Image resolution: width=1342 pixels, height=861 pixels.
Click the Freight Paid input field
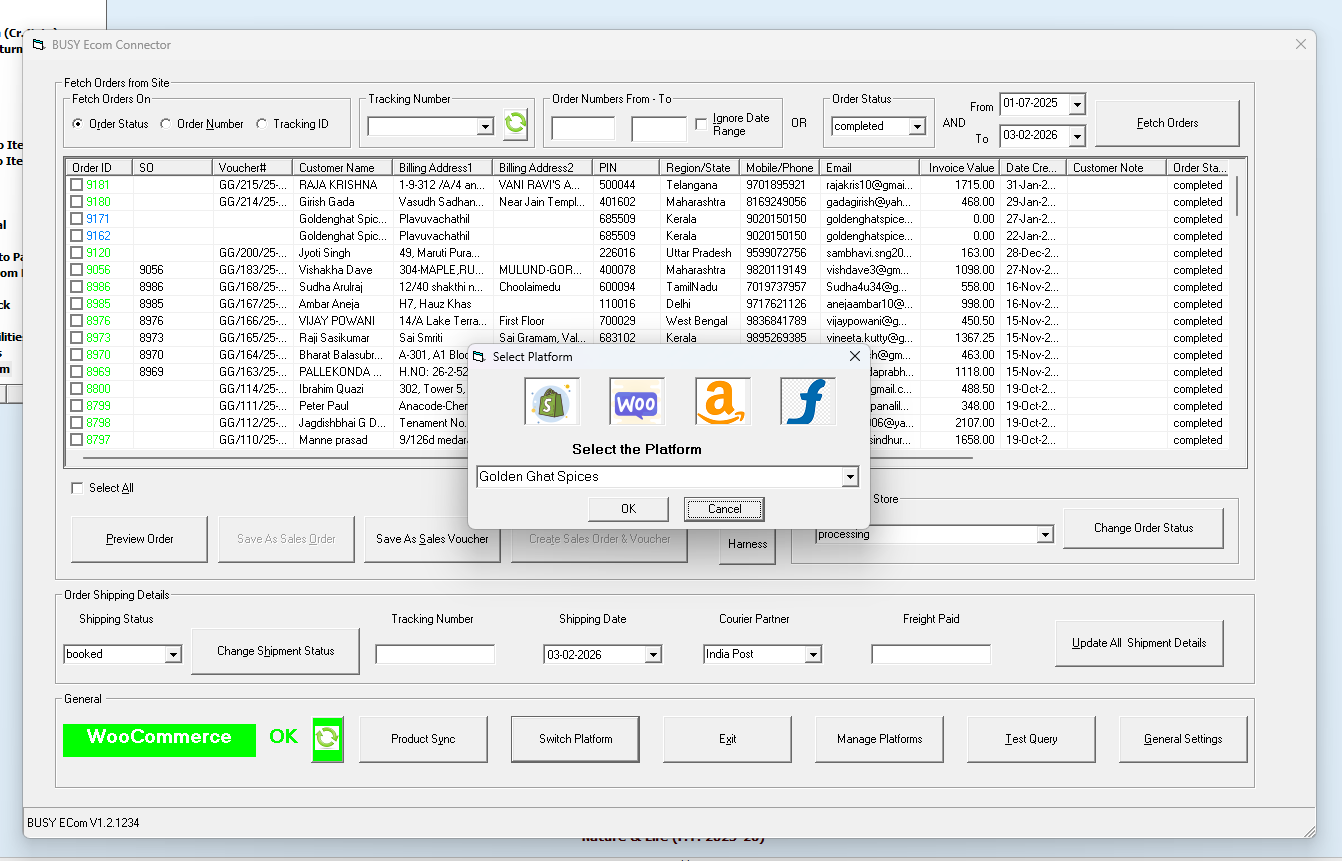[930, 654]
